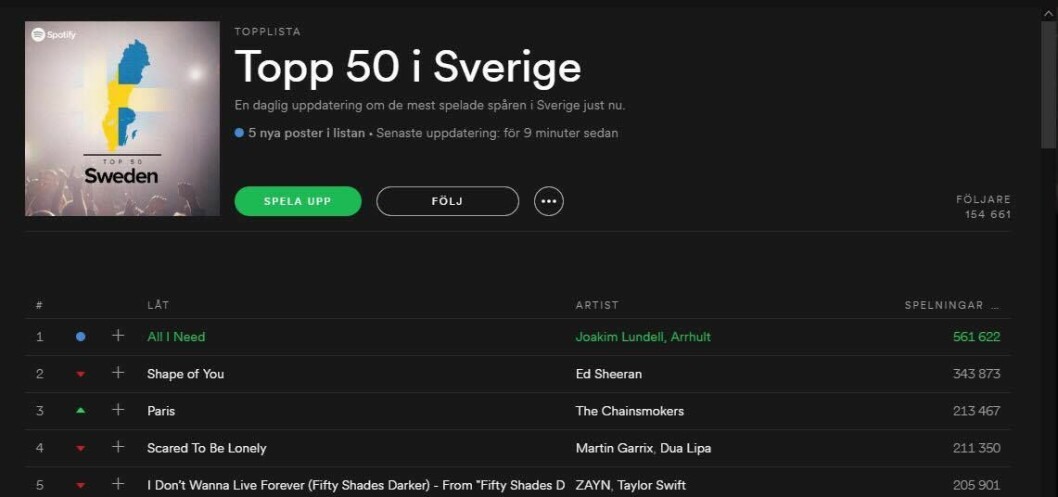The image size is (1058, 497).
Task: Click the vertical scrollbar thumb
Action: 1049,84
